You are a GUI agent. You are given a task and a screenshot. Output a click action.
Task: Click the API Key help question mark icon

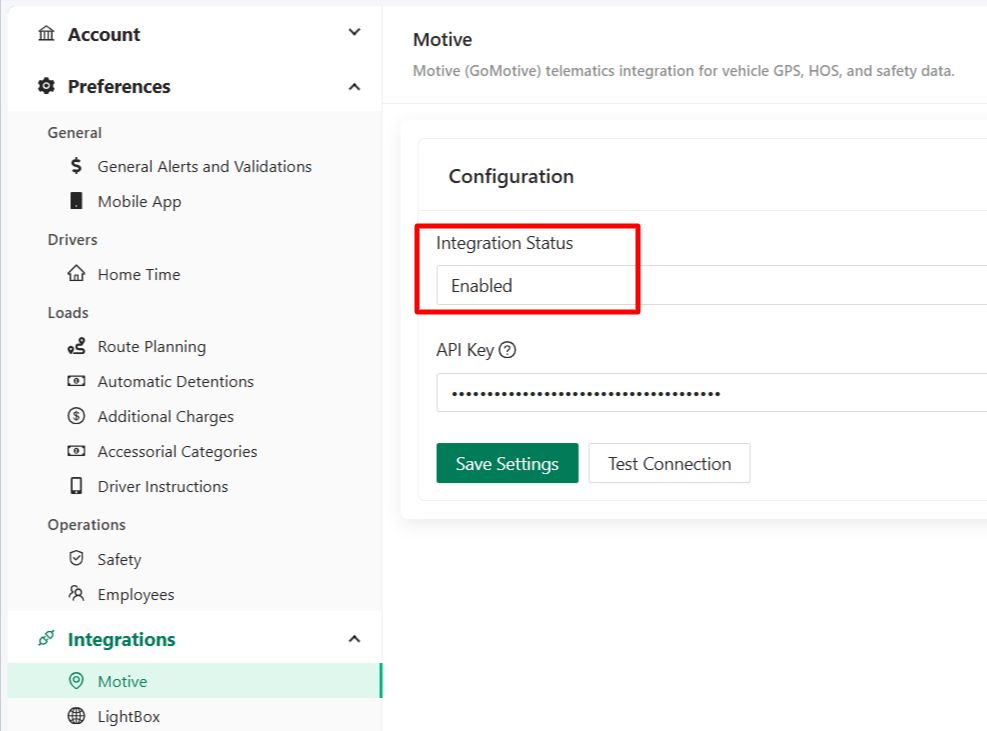(507, 349)
